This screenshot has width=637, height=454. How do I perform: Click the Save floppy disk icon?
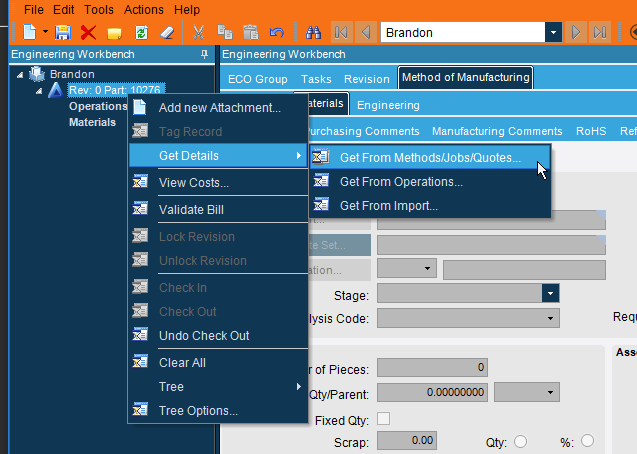[x=63, y=32]
